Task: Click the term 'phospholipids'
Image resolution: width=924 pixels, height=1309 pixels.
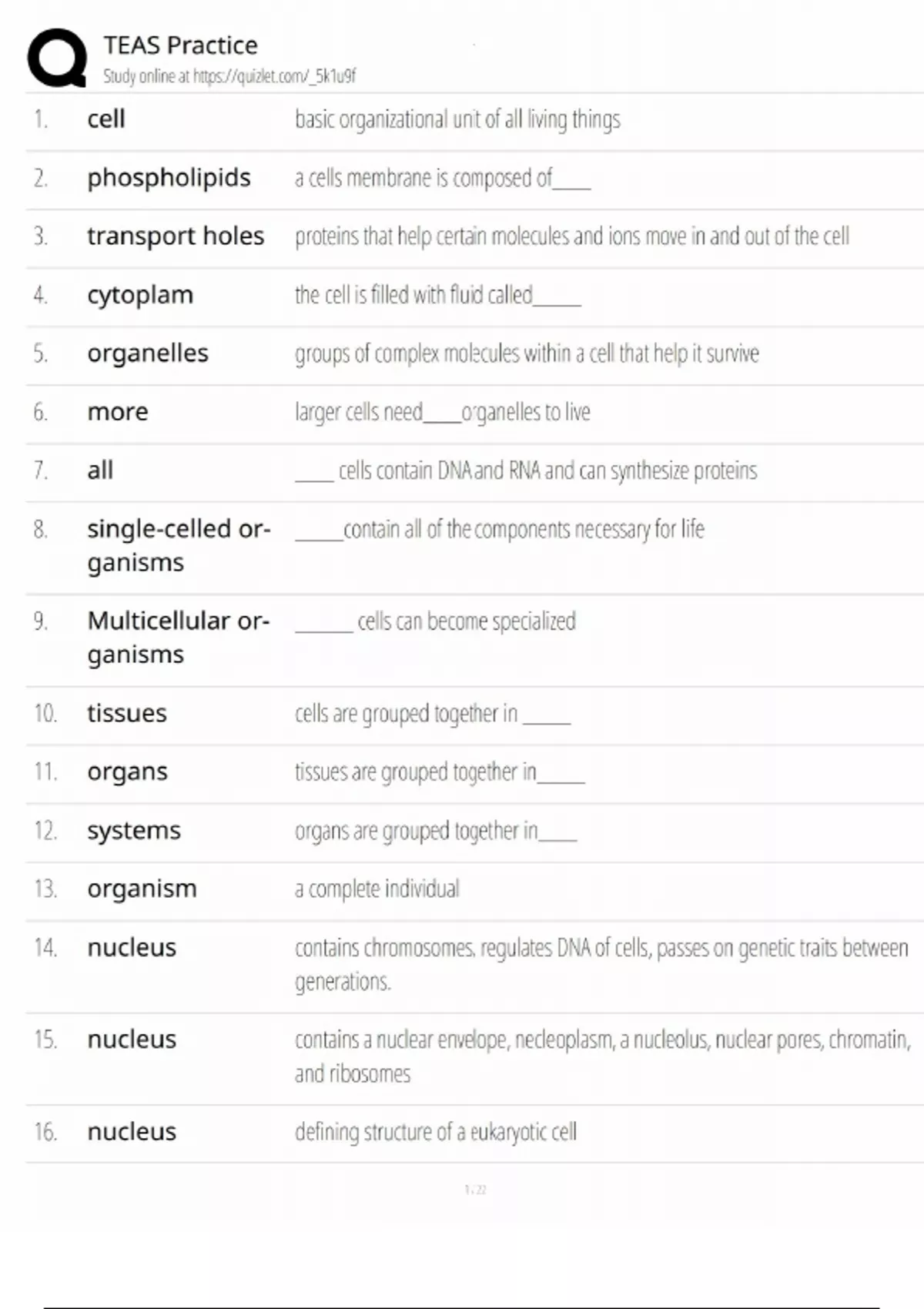Action: 169,178
